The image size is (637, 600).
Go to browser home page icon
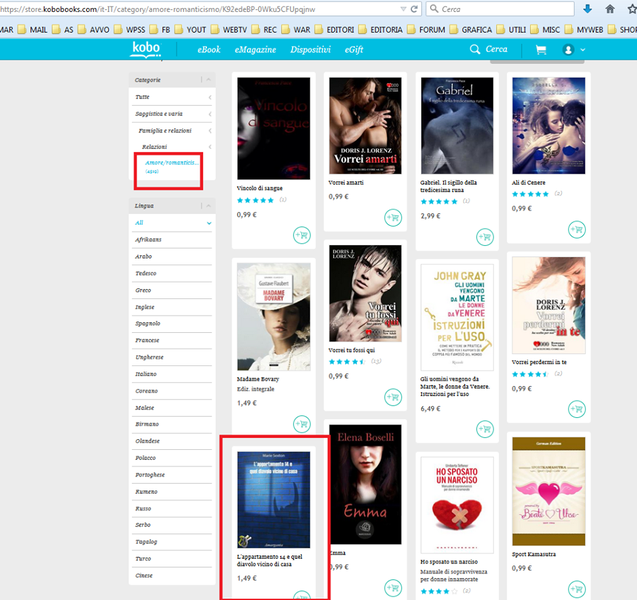[x=610, y=9]
